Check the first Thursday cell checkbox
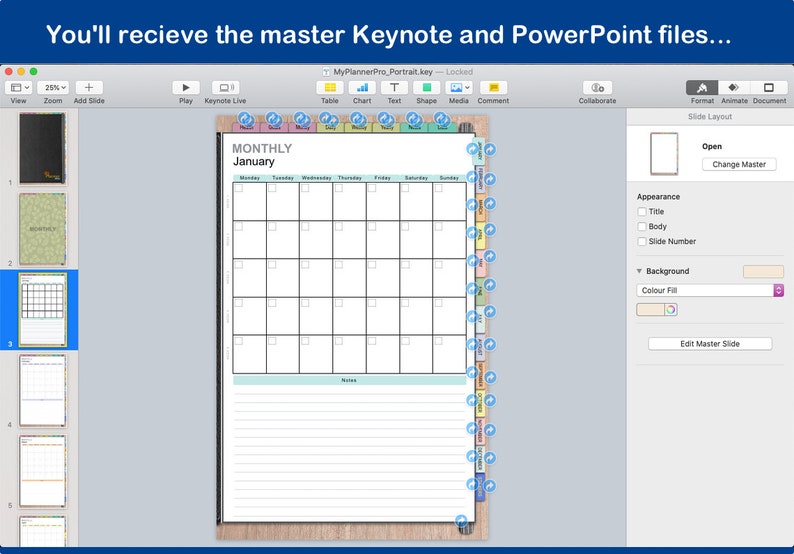This screenshot has width=794, height=554. point(339,188)
